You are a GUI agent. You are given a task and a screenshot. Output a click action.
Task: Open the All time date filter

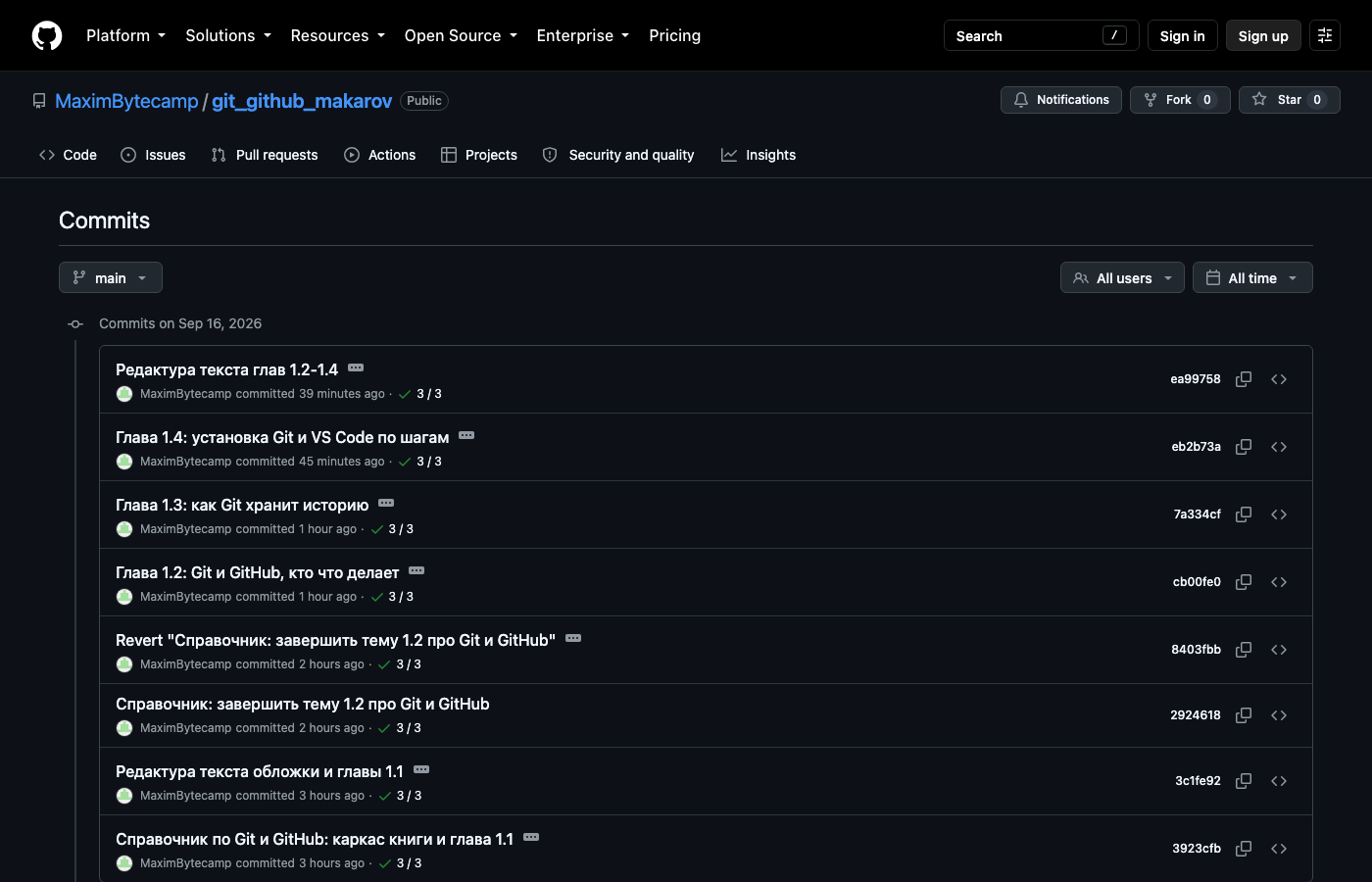click(1252, 277)
